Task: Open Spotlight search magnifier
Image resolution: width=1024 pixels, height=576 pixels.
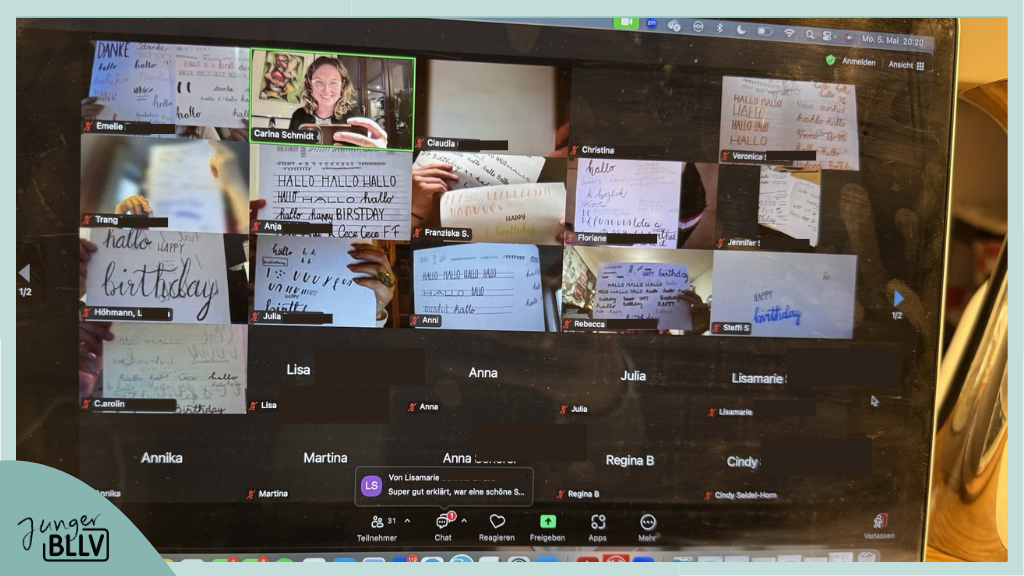Action: coord(810,35)
